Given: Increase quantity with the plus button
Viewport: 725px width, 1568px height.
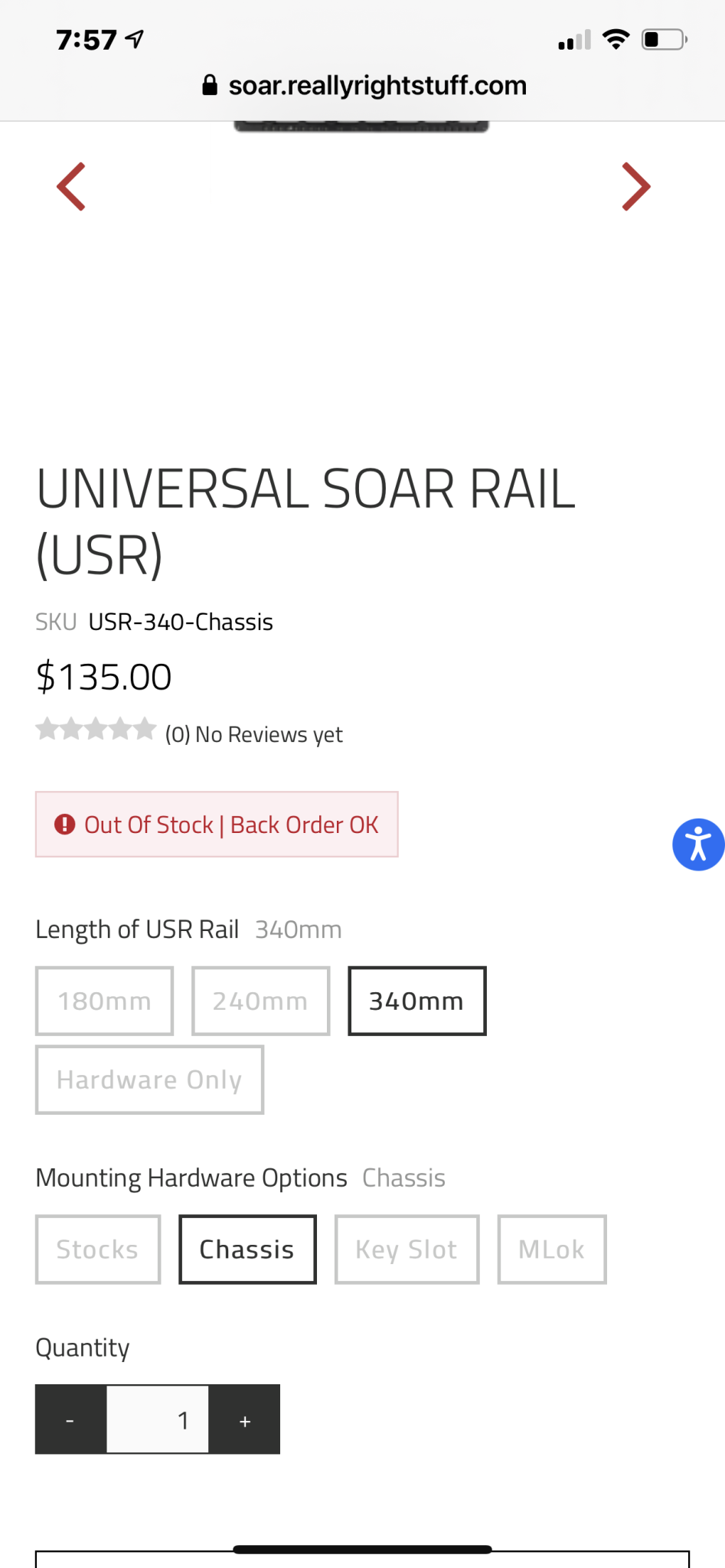Looking at the screenshot, I should point(245,1419).
